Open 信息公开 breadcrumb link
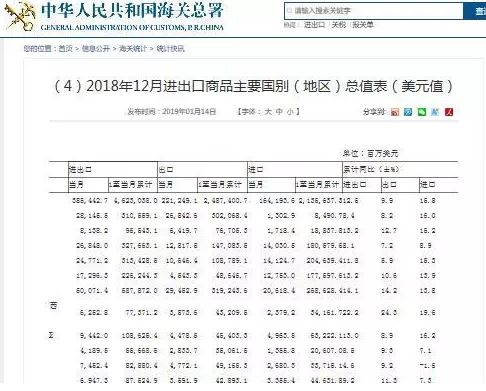 pos(96,49)
